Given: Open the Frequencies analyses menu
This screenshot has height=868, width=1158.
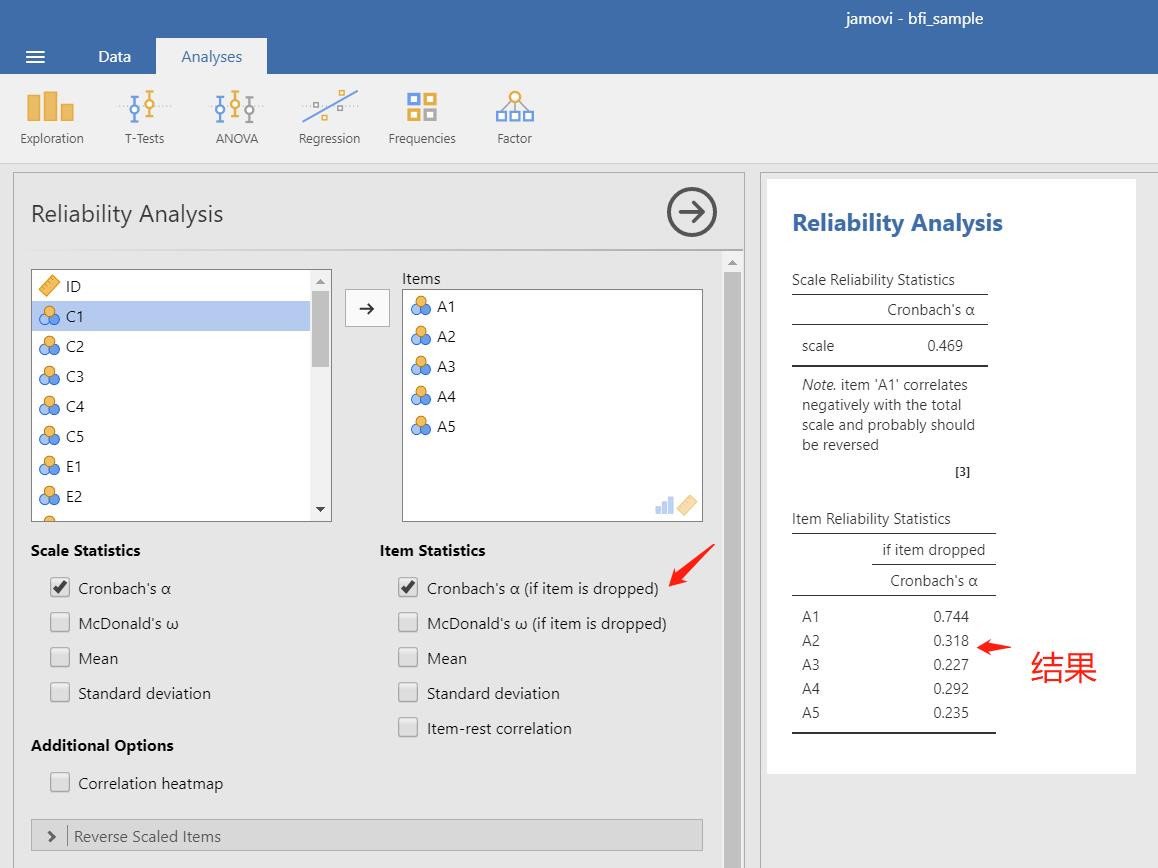Looking at the screenshot, I should click(x=422, y=117).
